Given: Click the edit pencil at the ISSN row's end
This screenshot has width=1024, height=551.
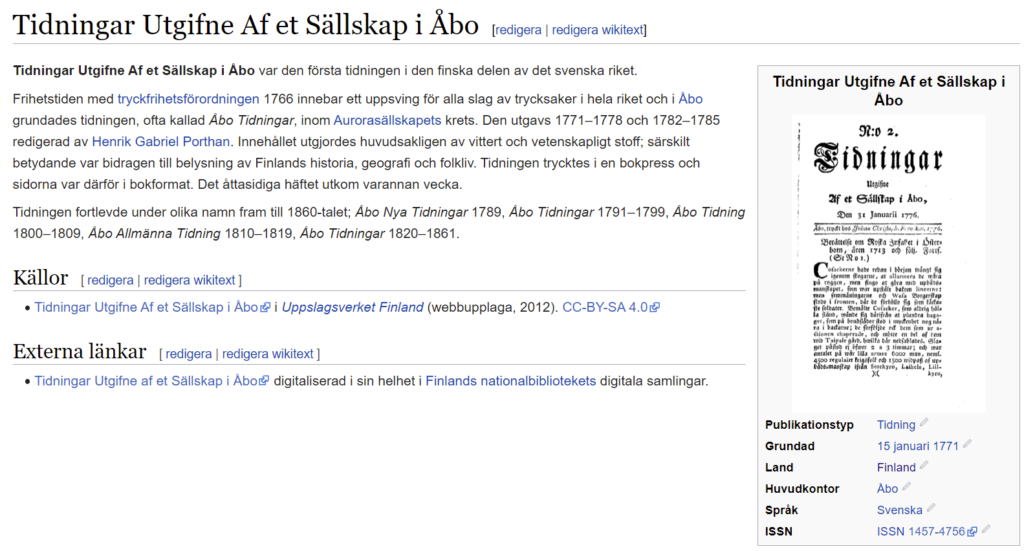Looking at the screenshot, I should tap(986, 530).
